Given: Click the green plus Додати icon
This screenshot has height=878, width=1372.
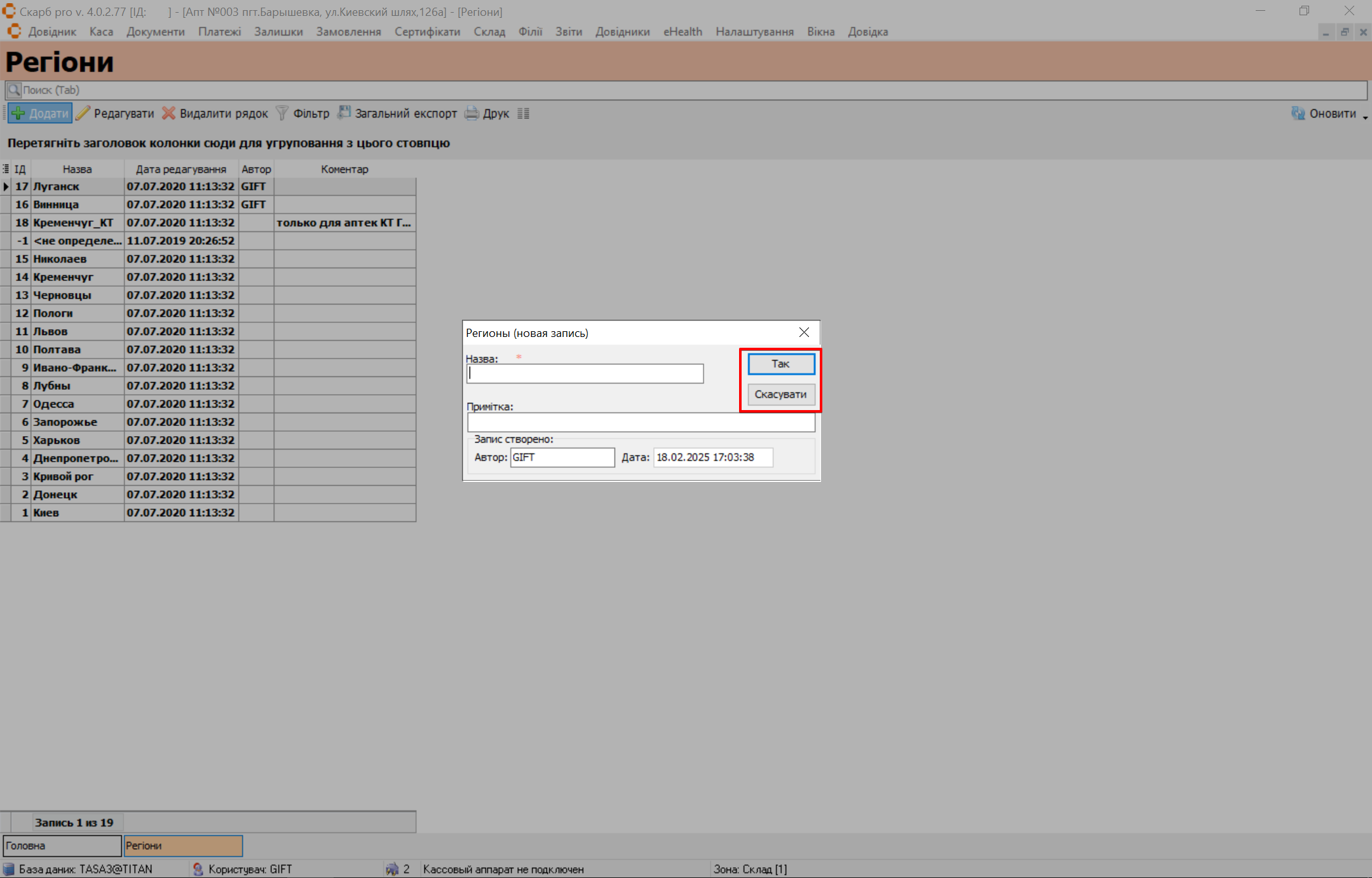Looking at the screenshot, I should [18, 114].
